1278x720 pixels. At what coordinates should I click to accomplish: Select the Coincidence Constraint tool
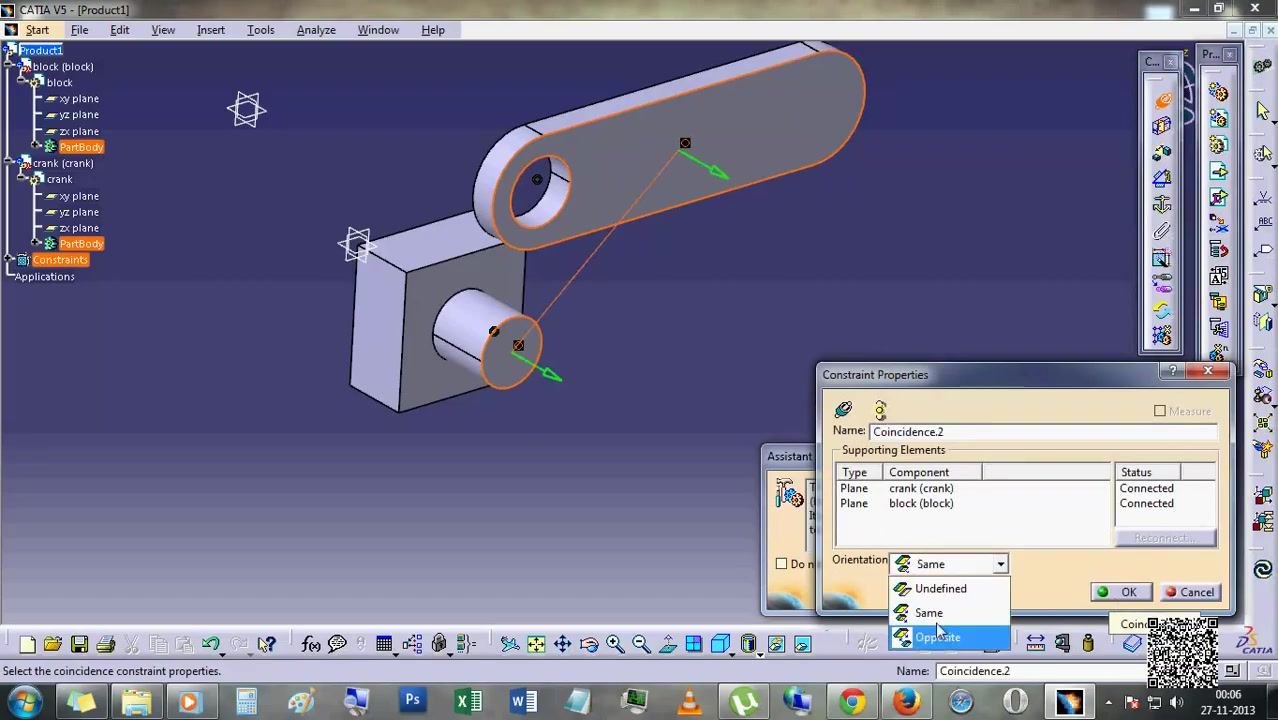click(1162, 101)
